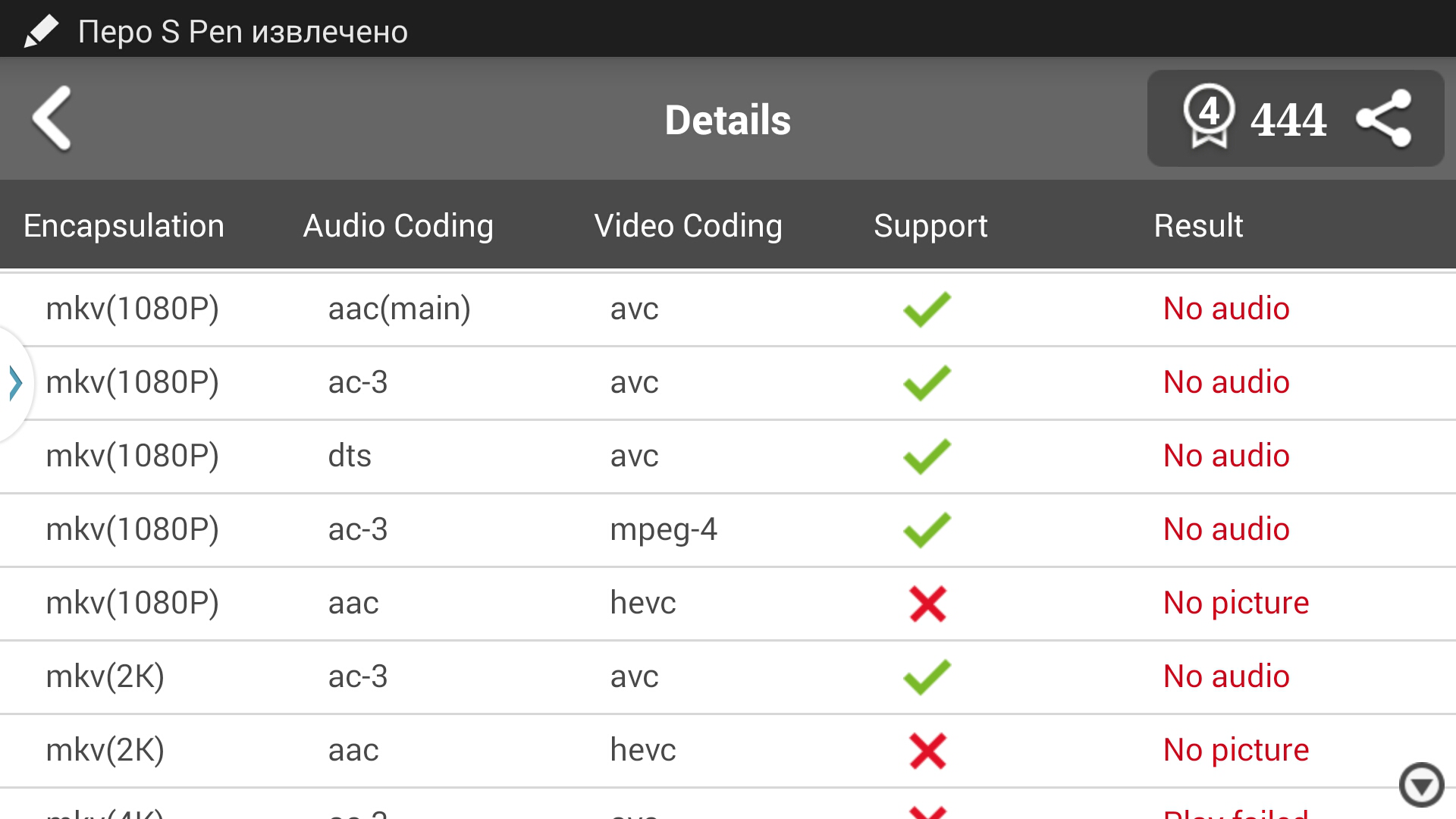Tap the rank medal badge icon

[x=1209, y=116]
